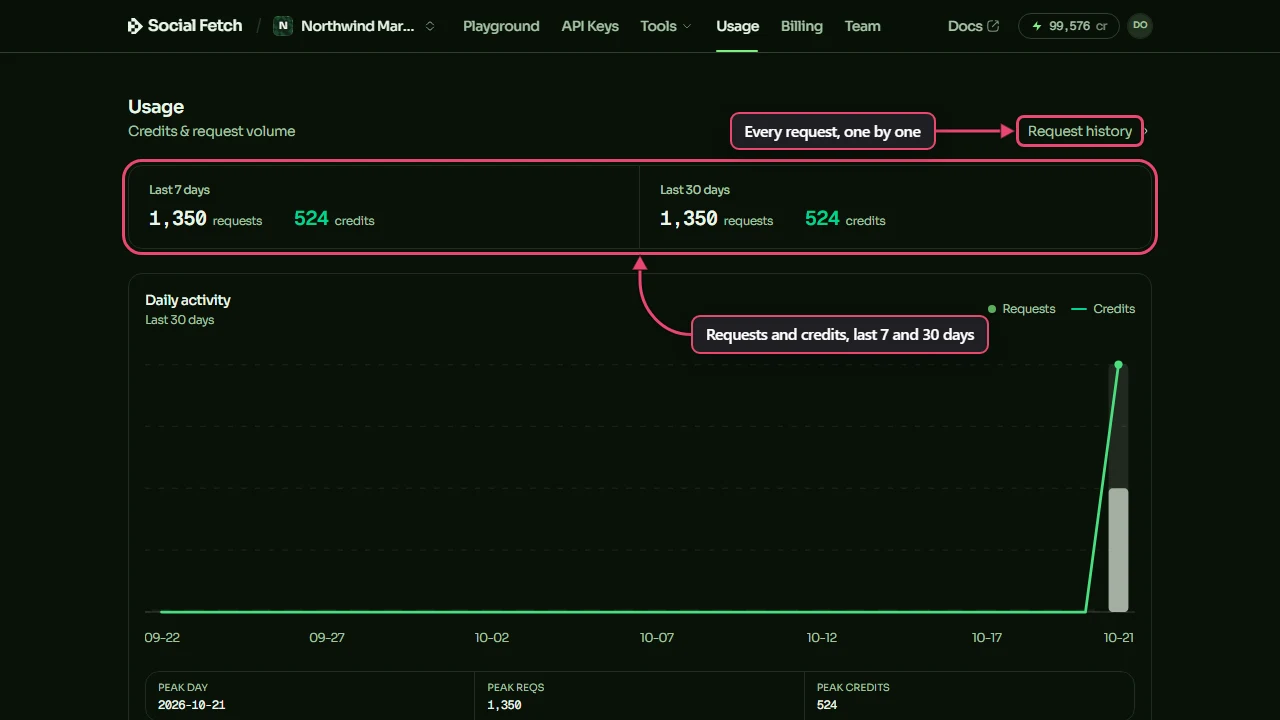The width and height of the screenshot is (1280, 720).
Task: Expand the Tools dropdown menu
Action: point(666,26)
